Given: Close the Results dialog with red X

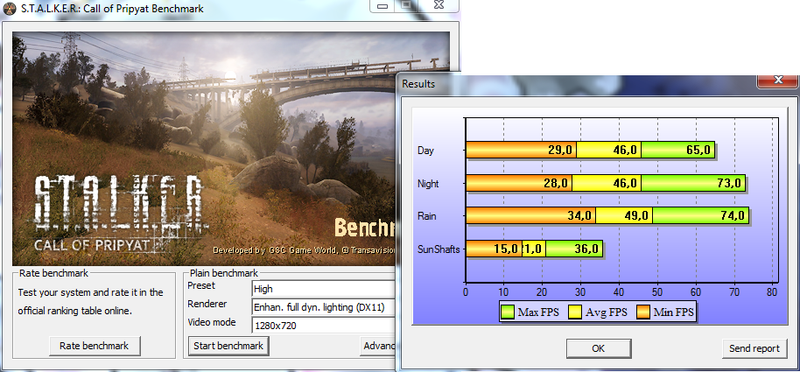Looking at the screenshot, I should click(x=778, y=80).
